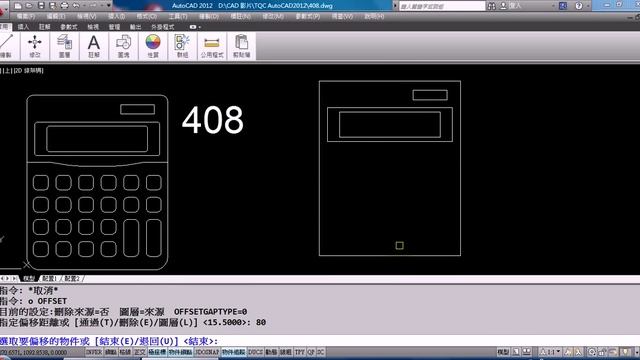This screenshot has height=360, width=640.
Task: Click the New drawing icon in quick access toolbar
Action: 18,6
